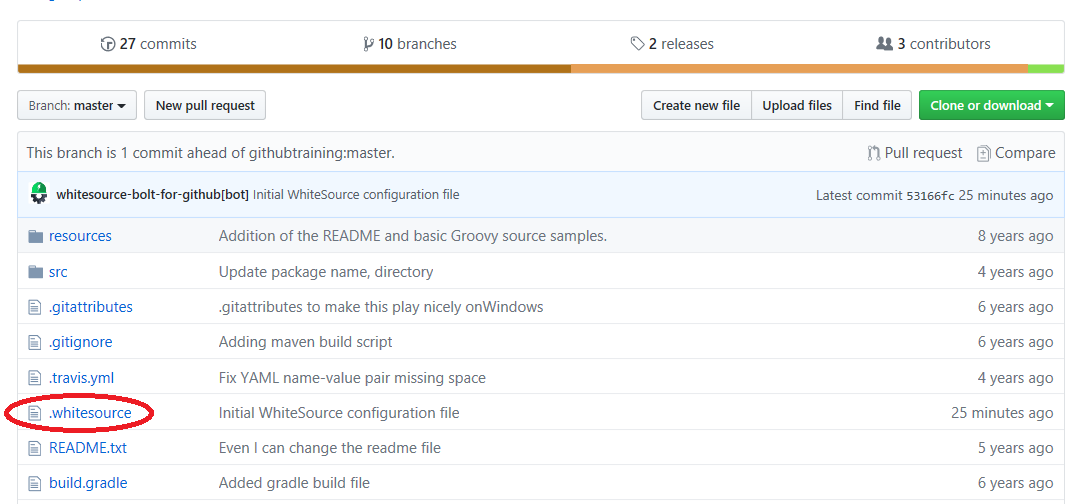Screen dimensions: 1073x504
Task: Open the resources folder
Action: coord(80,236)
